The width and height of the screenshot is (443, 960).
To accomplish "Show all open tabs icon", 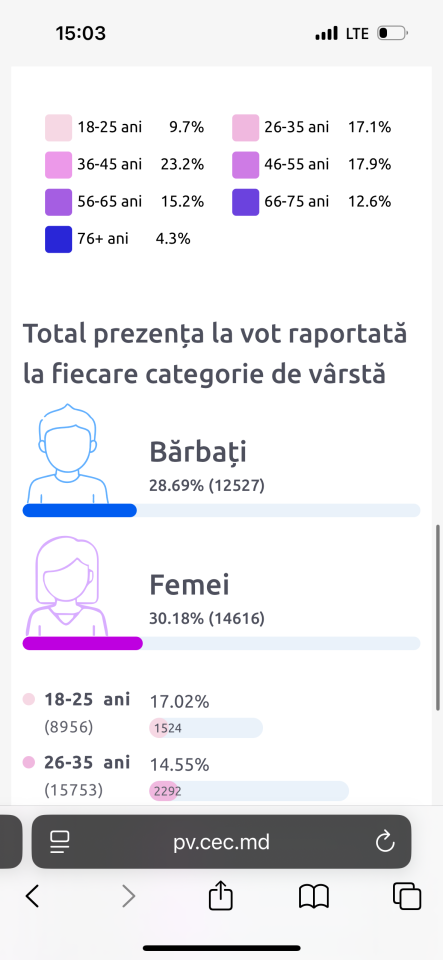I will [407, 896].
